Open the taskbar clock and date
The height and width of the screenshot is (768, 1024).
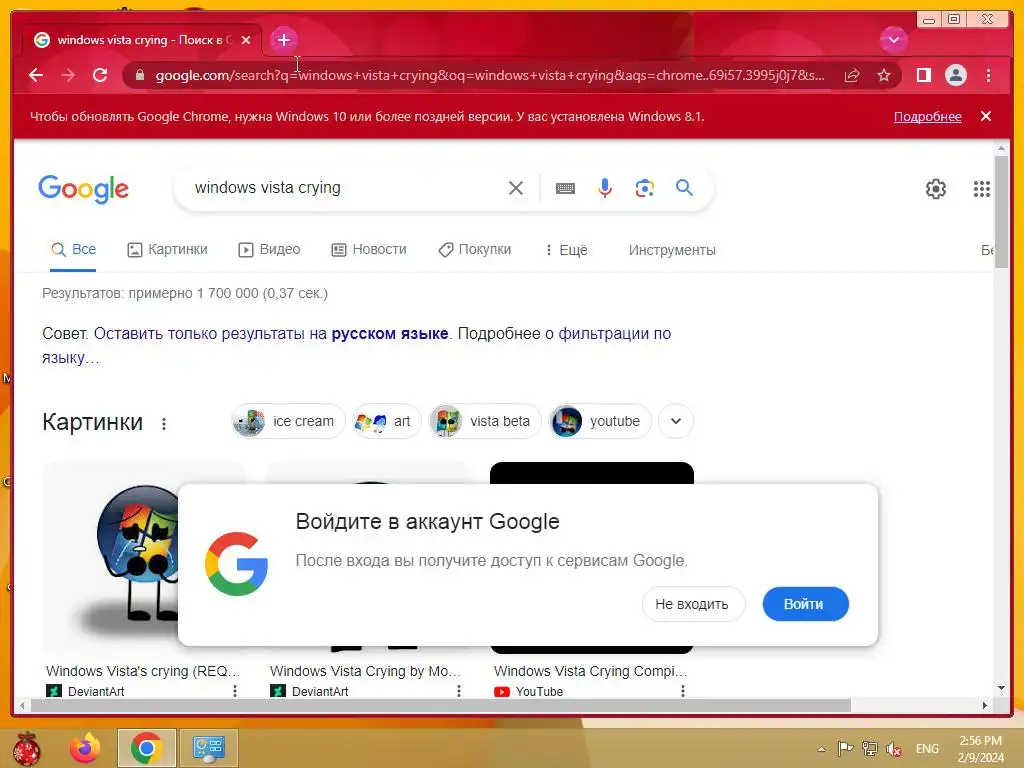pyautogui.click(x=981, y=749)
